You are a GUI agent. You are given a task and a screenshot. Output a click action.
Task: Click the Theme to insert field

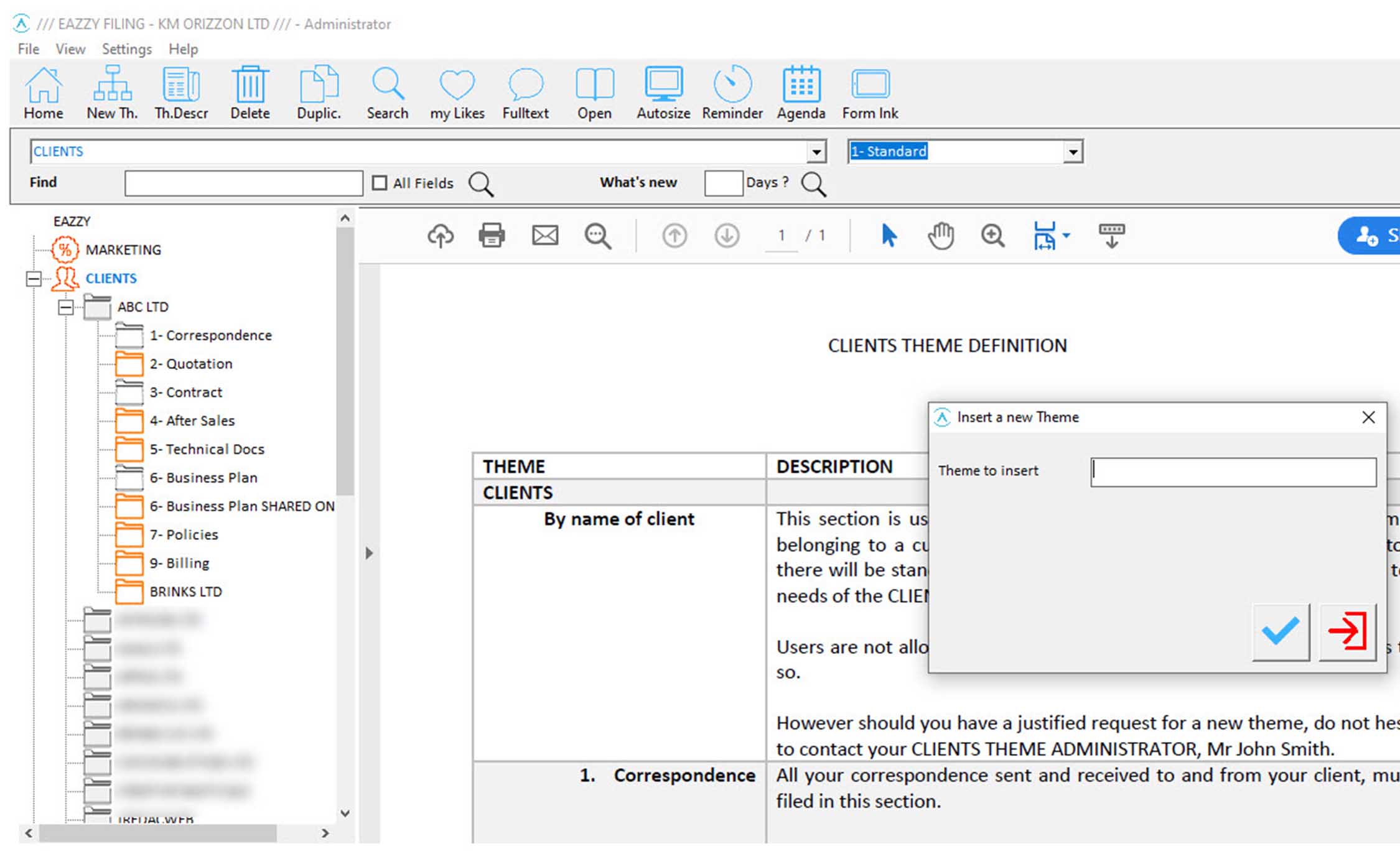coord(1233,472)
